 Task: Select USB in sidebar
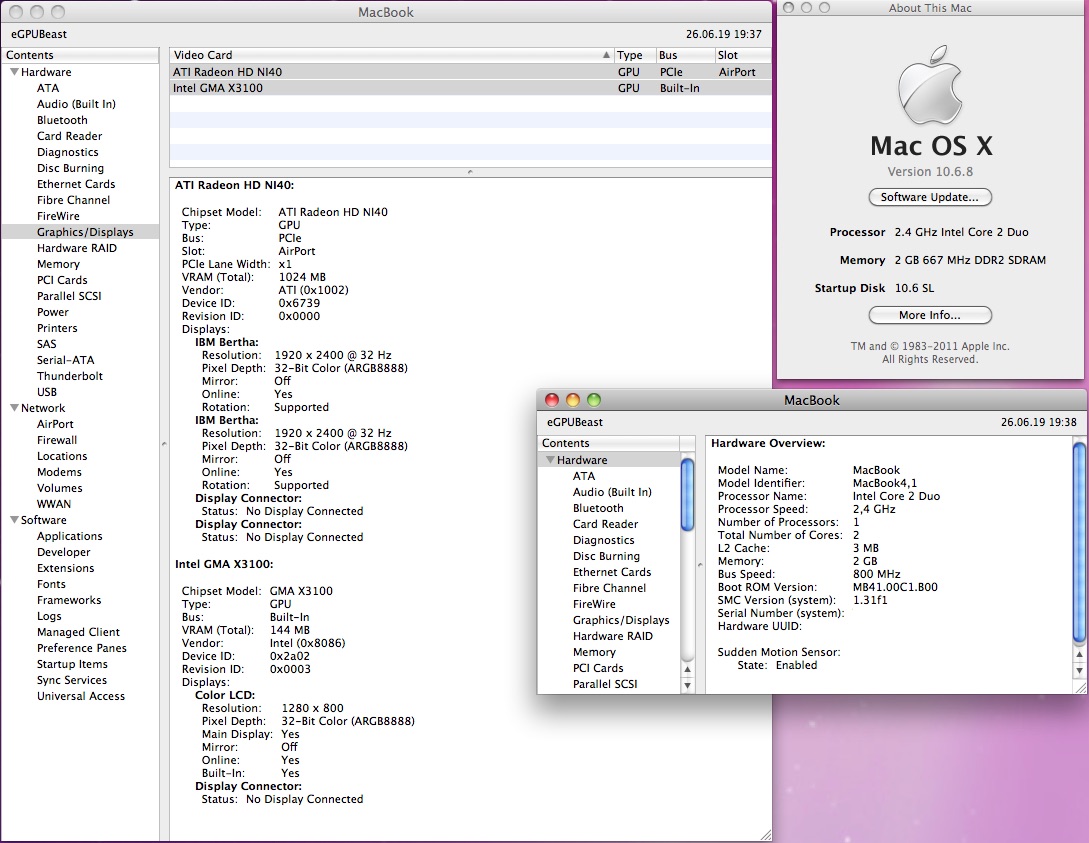pyautogui.click(x=47, y=392)
